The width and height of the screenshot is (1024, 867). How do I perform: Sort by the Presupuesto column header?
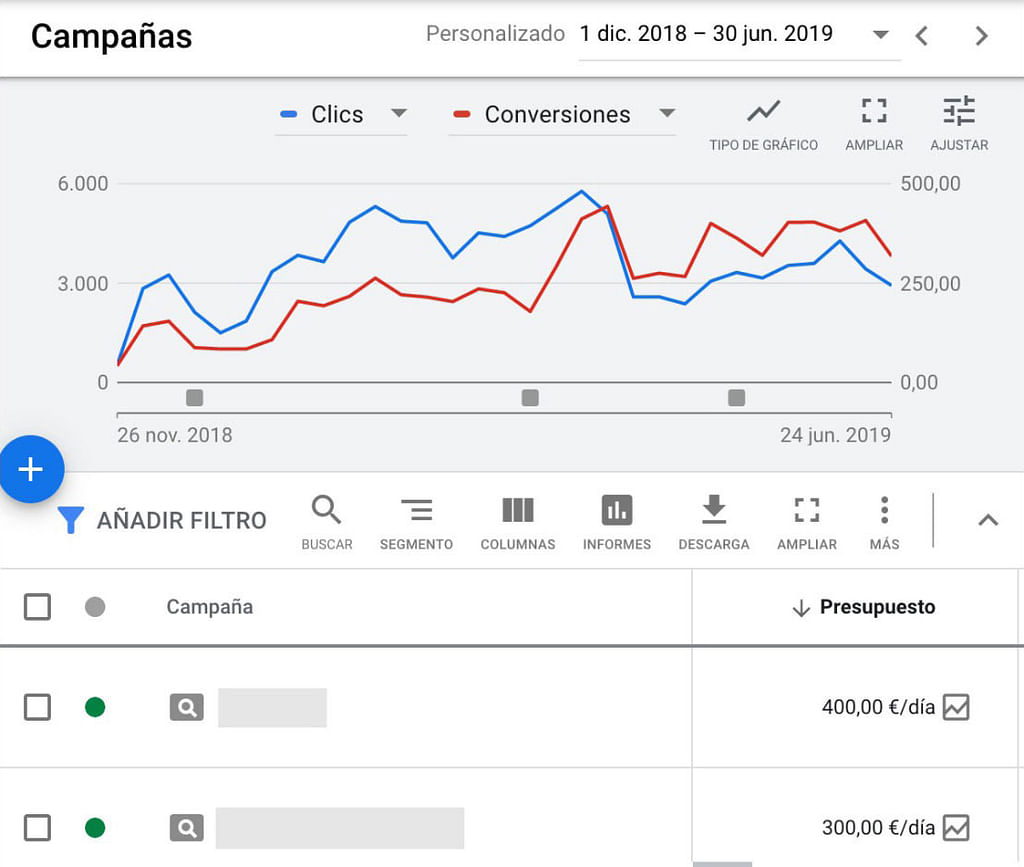[876, 607]
